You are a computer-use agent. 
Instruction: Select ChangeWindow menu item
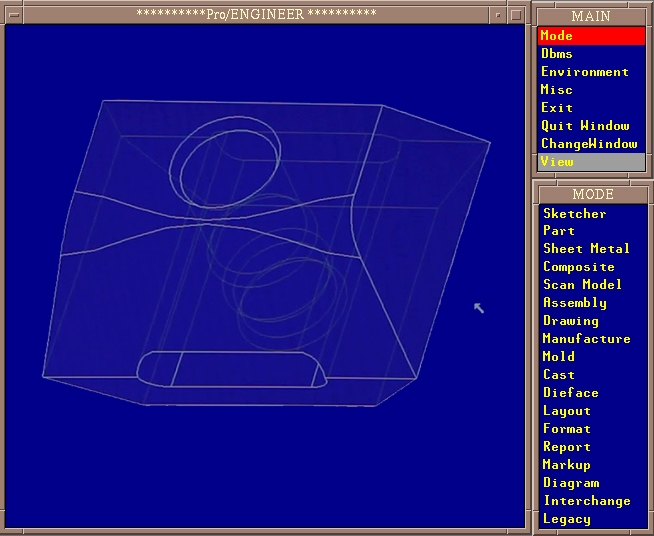tap(591, 144)
